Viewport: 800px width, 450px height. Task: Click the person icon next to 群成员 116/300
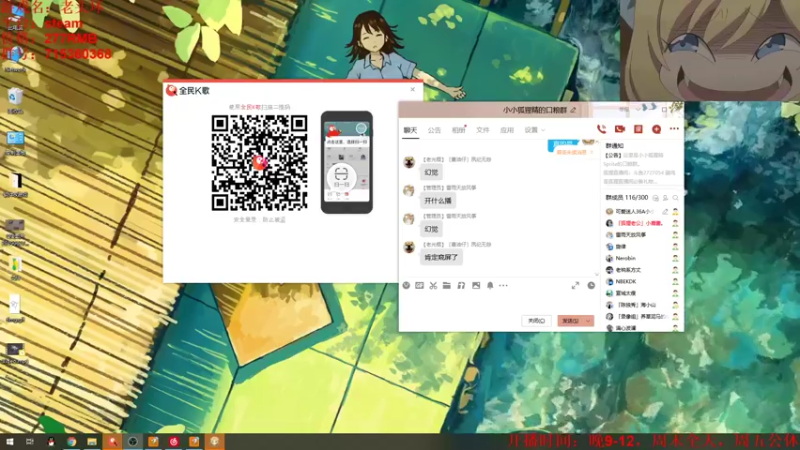(x=665, y=198)
